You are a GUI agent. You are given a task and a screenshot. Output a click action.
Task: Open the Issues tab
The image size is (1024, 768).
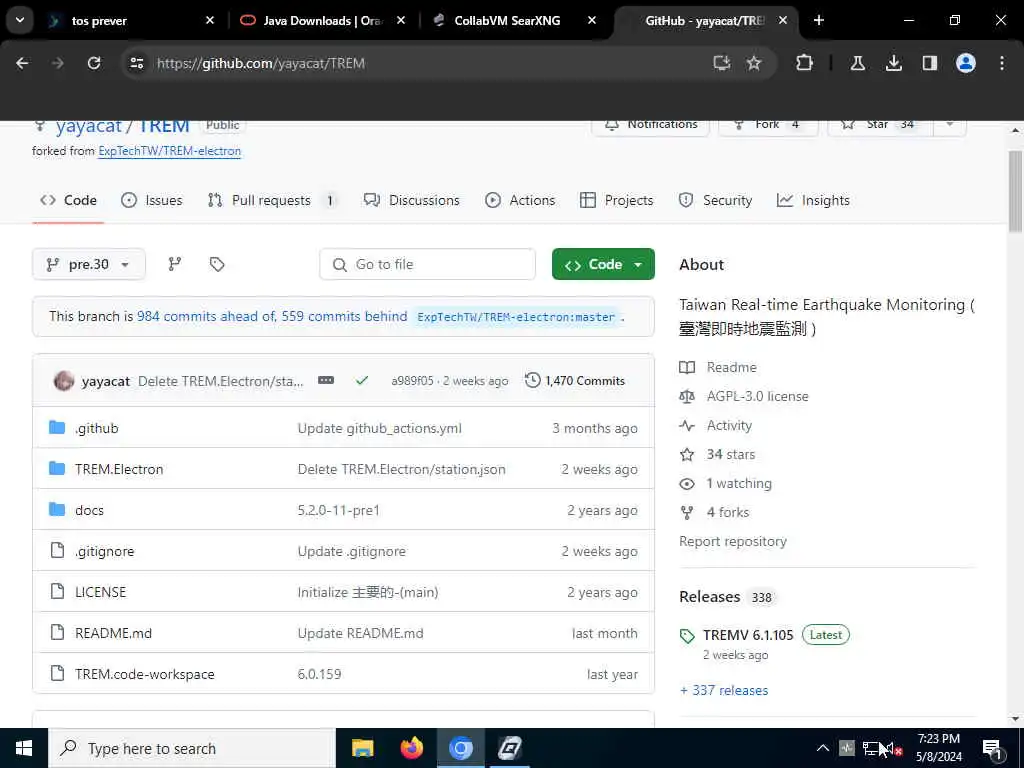point(152,200)
